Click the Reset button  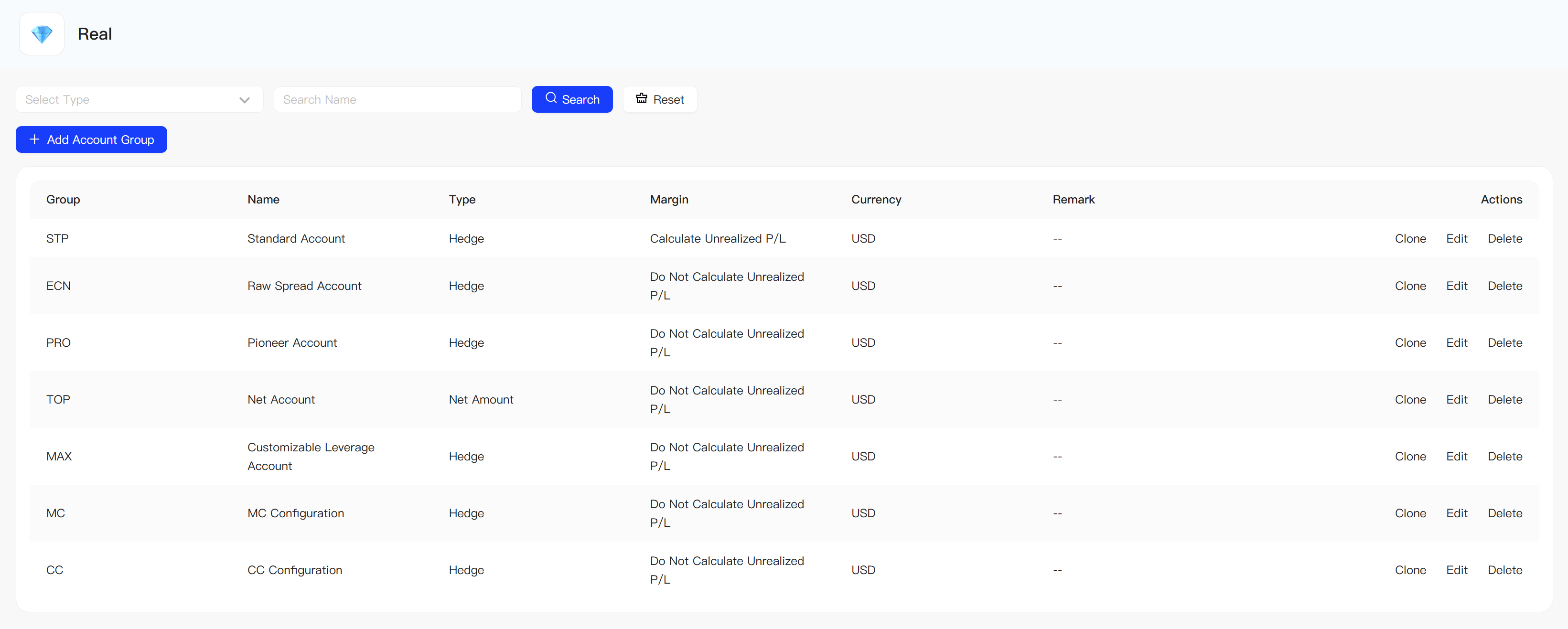pos(660,99)
